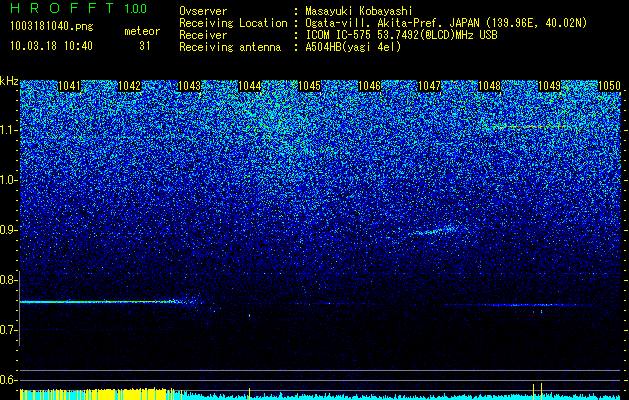The height and width of the screenshot is (400, 629).
Task: Click the Receiving Location value text
Action: click(446, 23)
